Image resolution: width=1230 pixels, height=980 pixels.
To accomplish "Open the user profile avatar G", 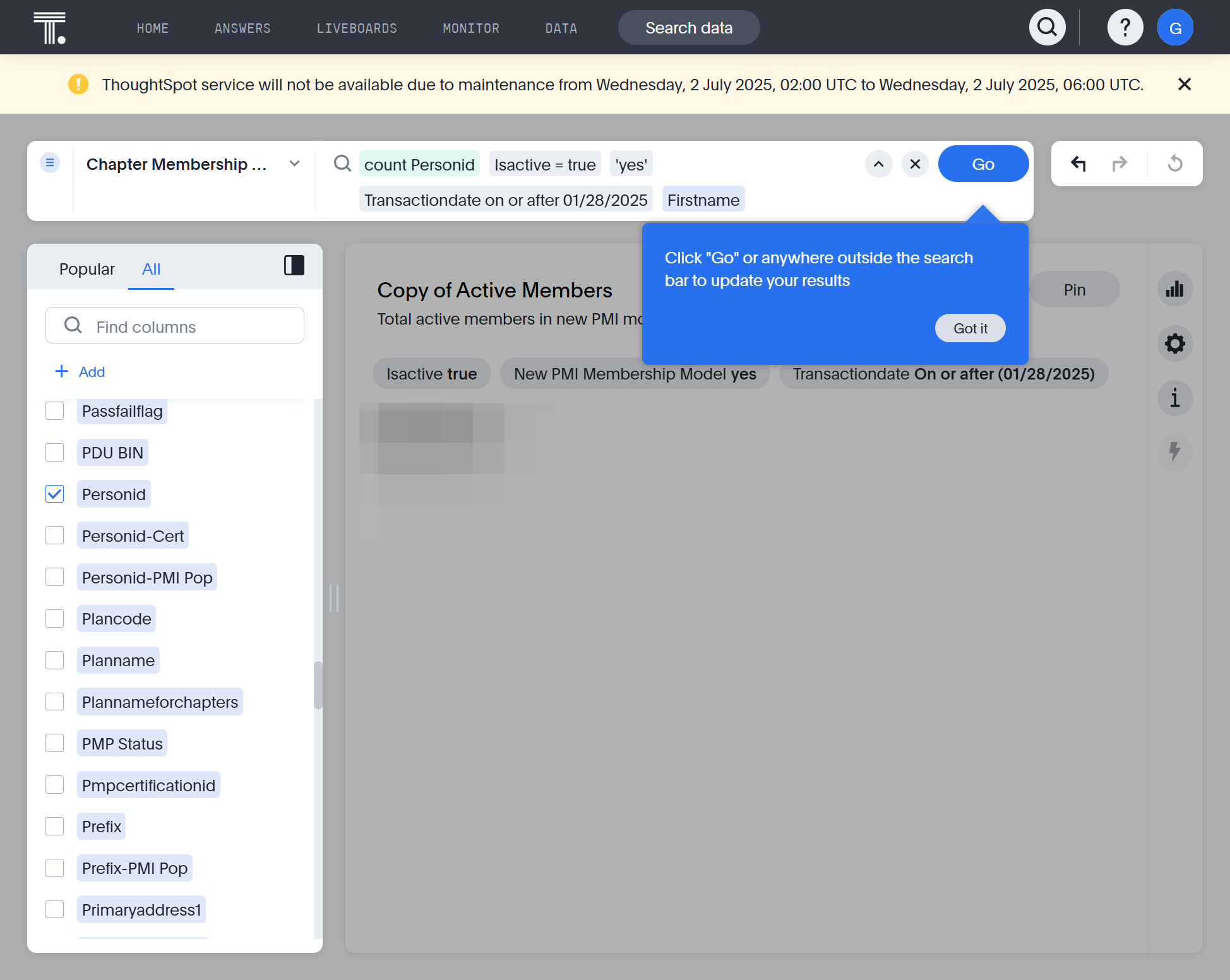I will pyautogui.click(x=1175, y=27).
